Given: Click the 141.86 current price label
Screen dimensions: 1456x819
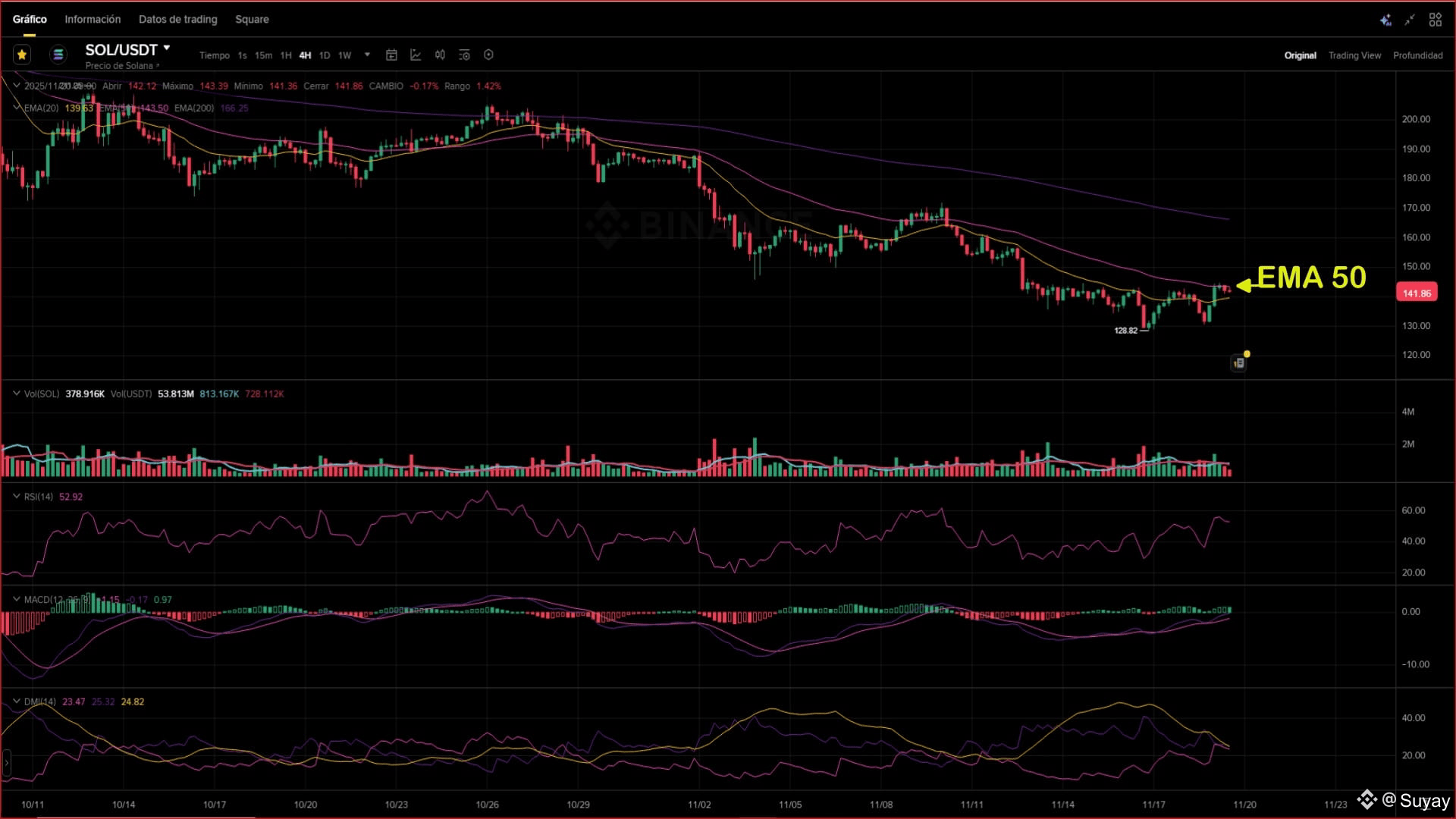Looking at the screenshot, I should pyautogui.click(x=1416, y=293).
